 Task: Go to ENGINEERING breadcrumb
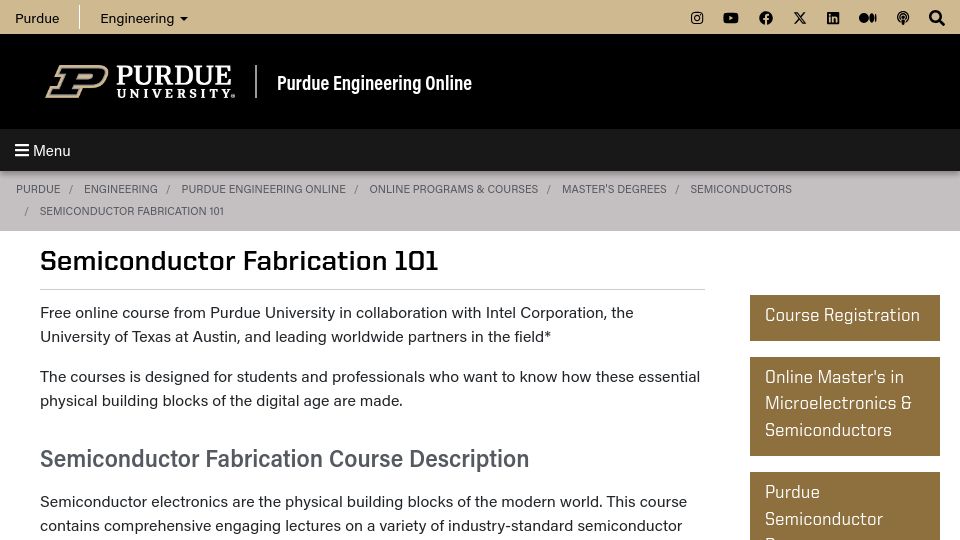tap(121, 189)
